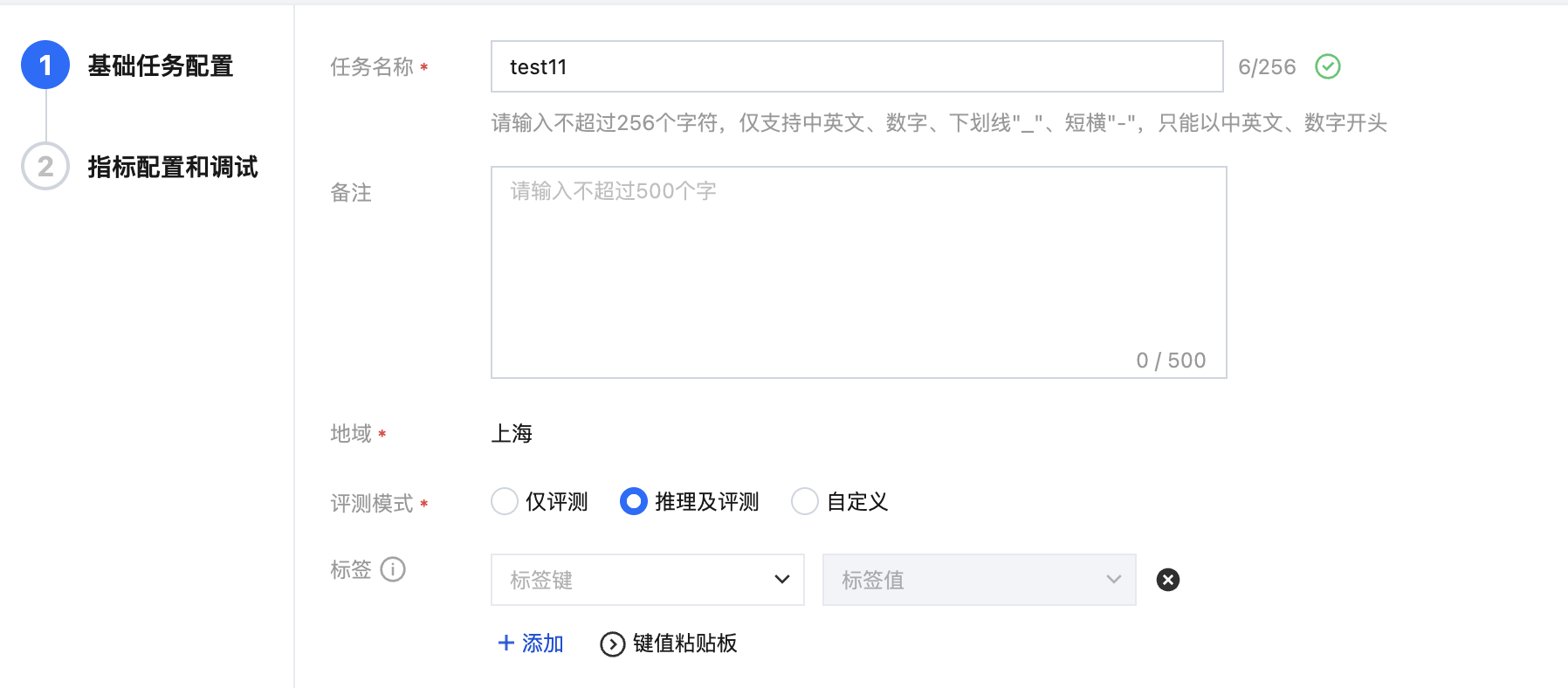
Task: Click the step 1 circle icon
Action: pyautogui.click(x=45, y=65)
